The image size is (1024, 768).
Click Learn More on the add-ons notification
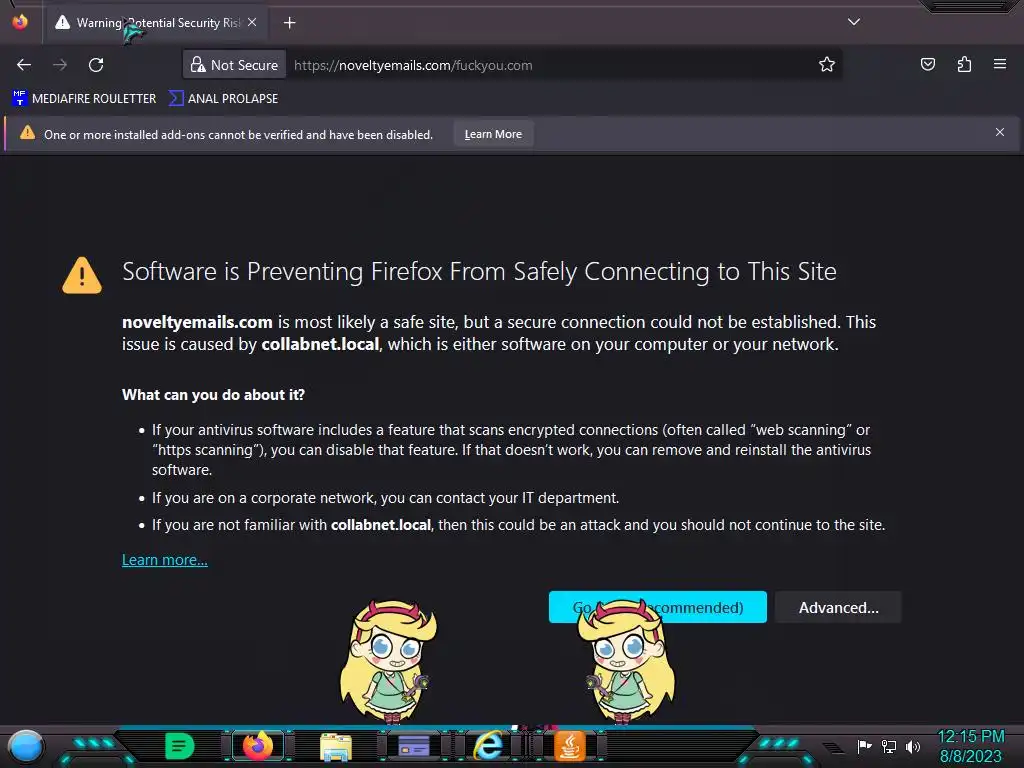(493, 134)
